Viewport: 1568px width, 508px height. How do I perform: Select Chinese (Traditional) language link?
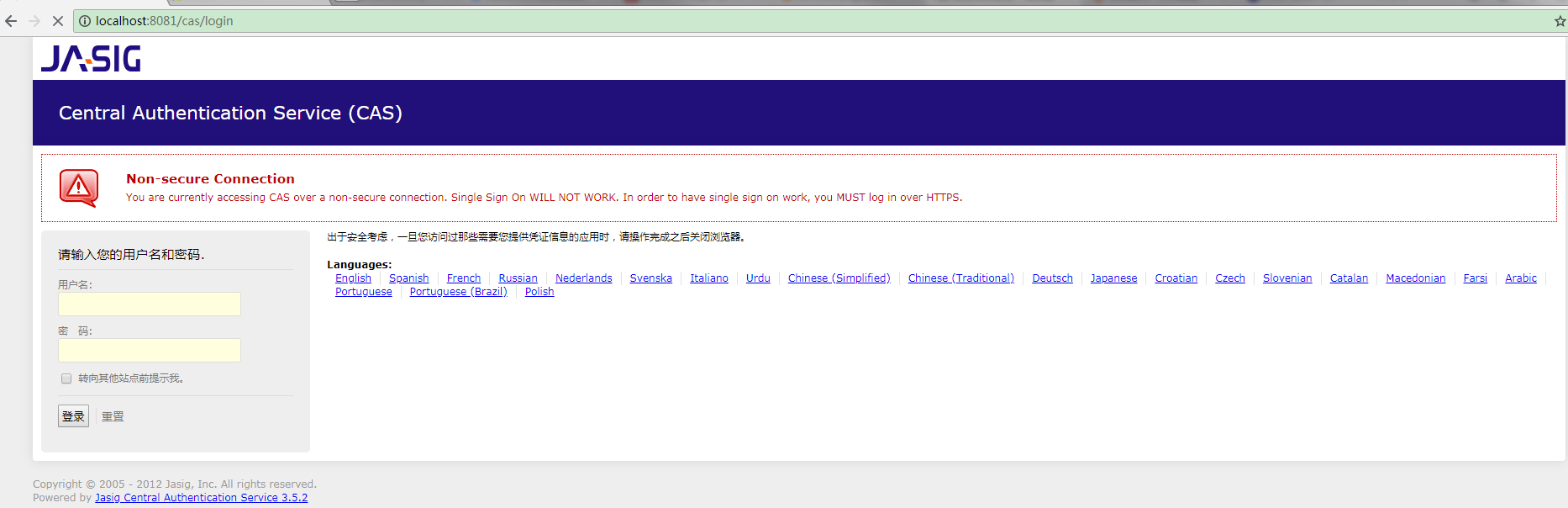click(x=961, y=278)
